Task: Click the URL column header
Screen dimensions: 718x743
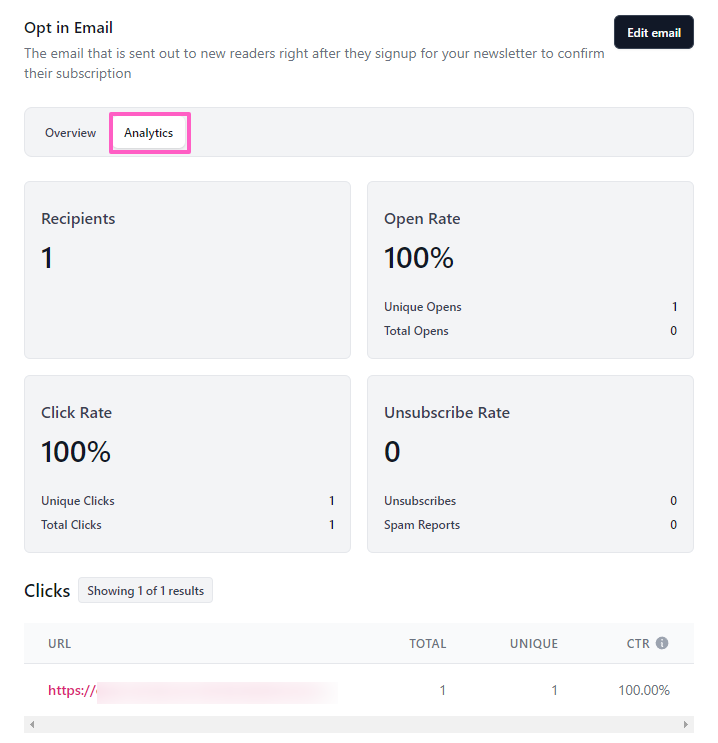Action: click(x=60, y=644)
